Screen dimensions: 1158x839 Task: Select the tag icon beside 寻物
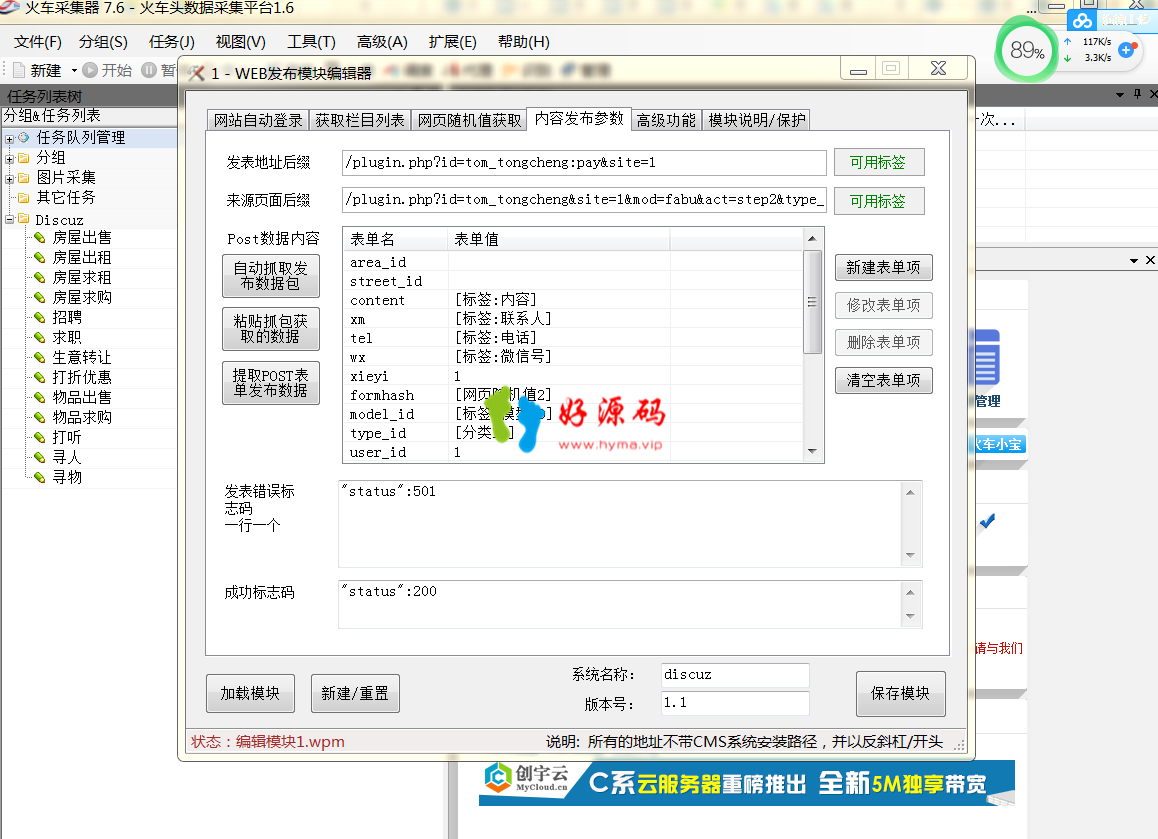pyautogui.click(x=40, y=477)
